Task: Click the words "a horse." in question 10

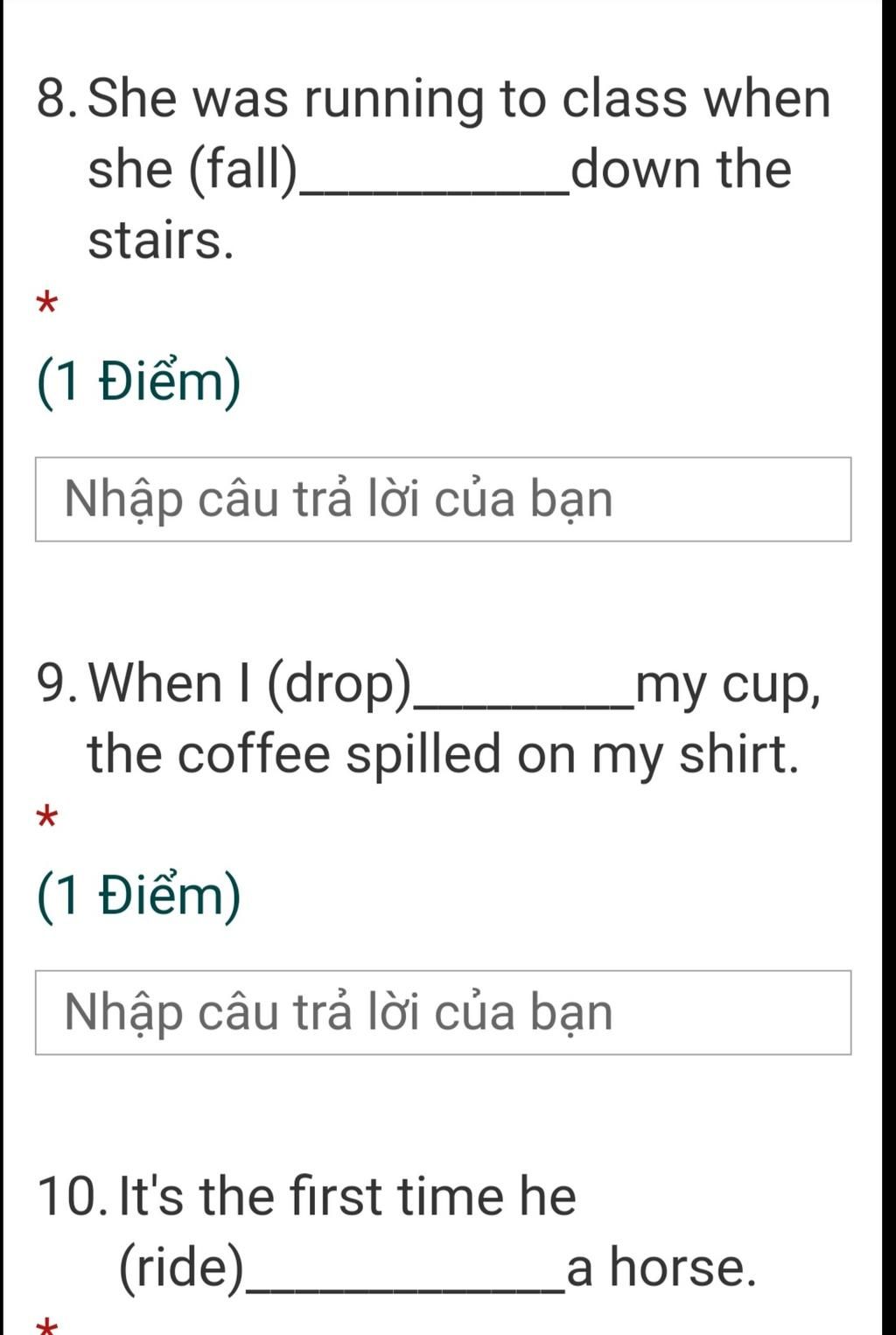Action: 661,1267
